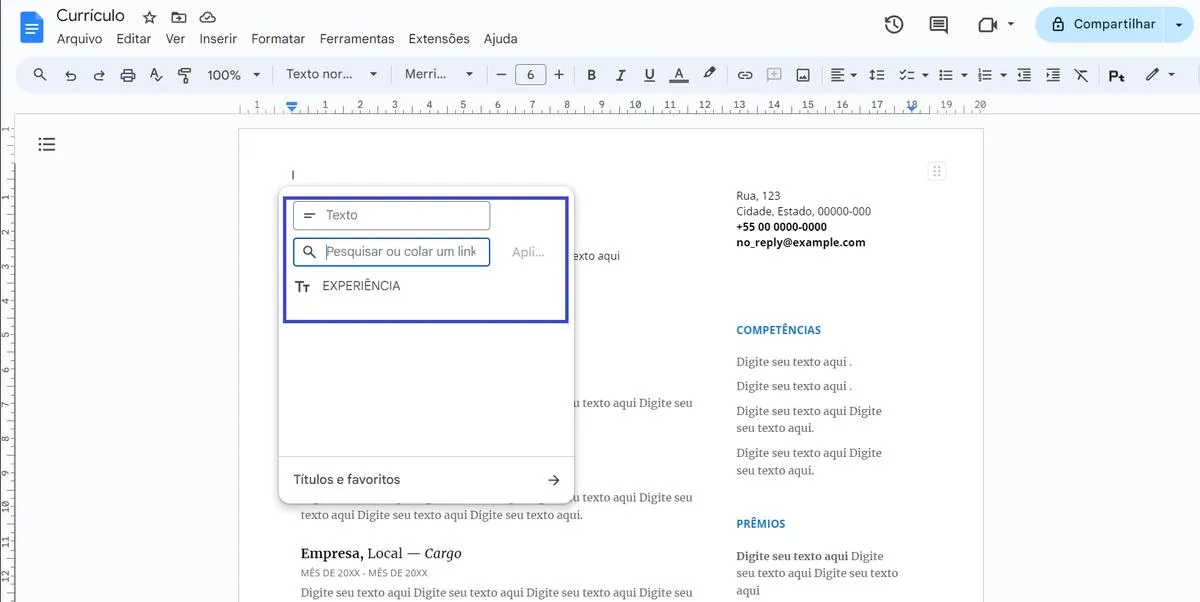Insert a comment
Image resolution: width=1200 pixels, height=602 pixels.
[773, 74]
